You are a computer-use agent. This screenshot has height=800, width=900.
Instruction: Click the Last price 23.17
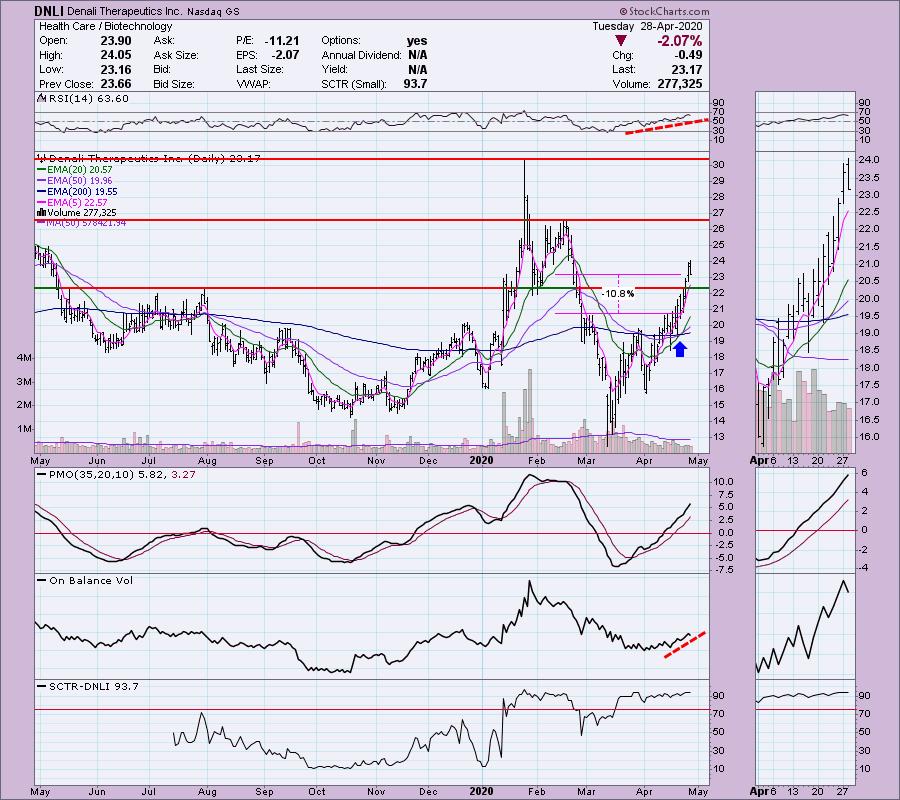(x=688, y=69)
